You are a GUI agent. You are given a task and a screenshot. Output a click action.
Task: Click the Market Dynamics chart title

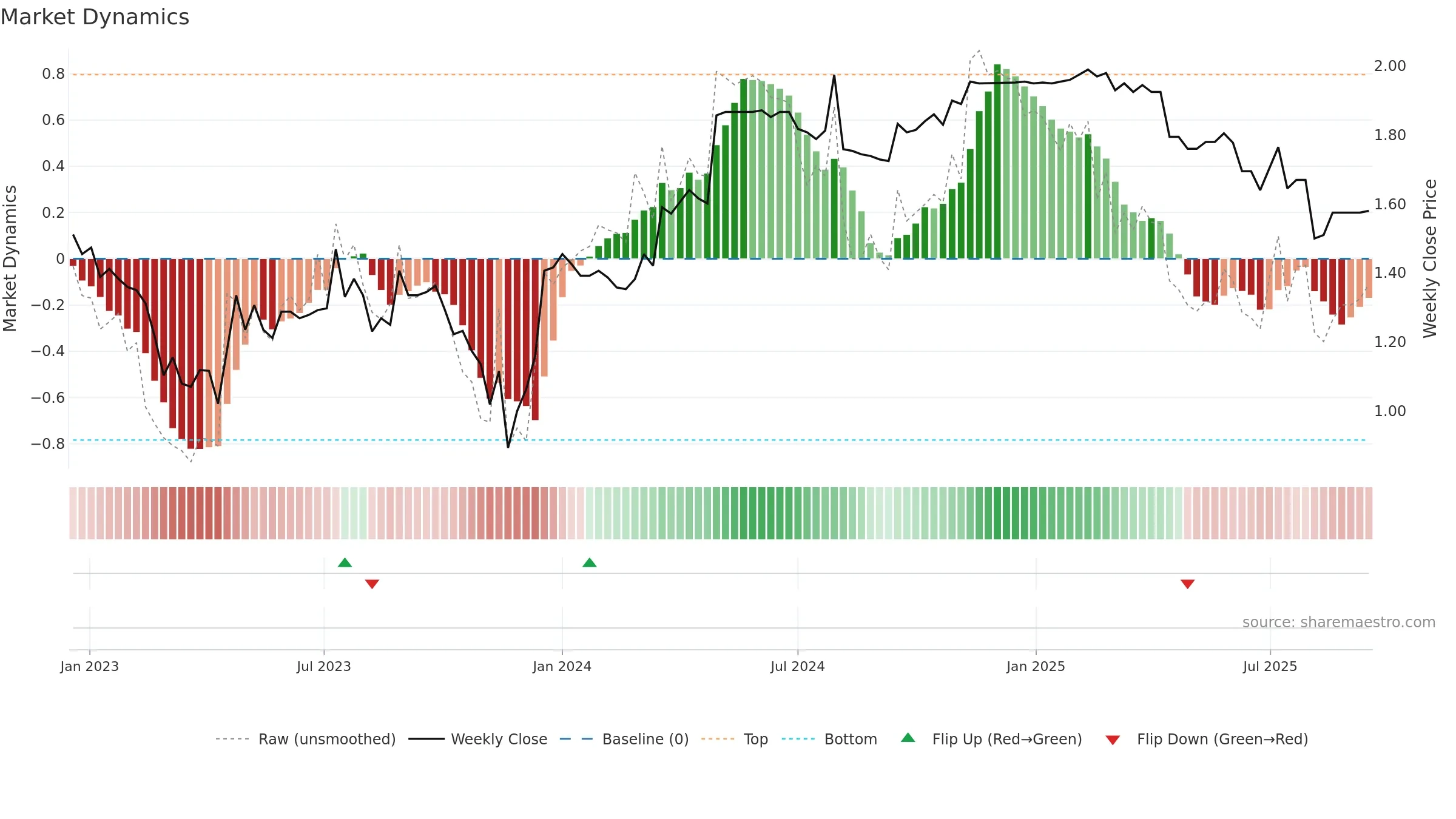pos(95,17)
